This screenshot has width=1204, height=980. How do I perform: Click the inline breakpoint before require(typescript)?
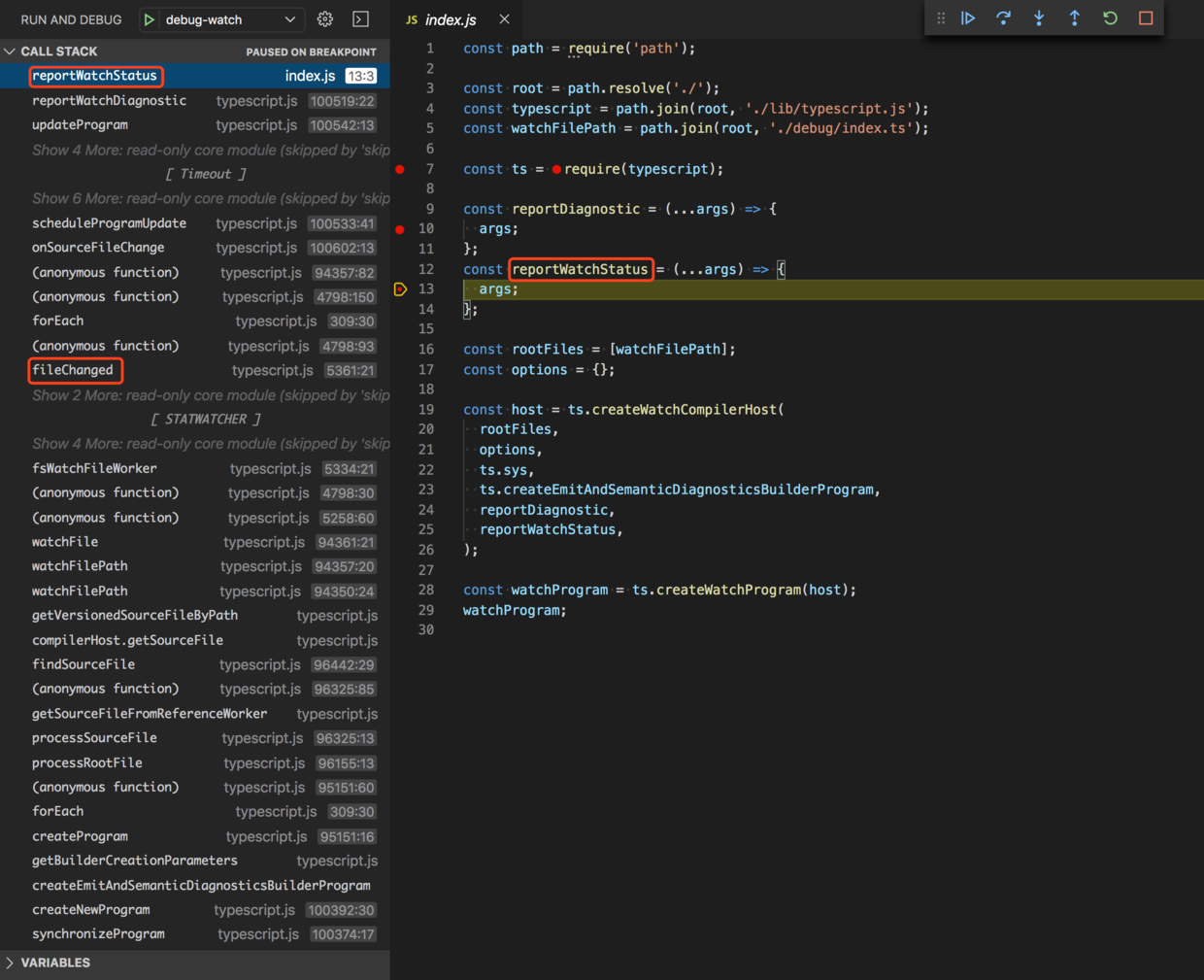click(x=556, y=169)
